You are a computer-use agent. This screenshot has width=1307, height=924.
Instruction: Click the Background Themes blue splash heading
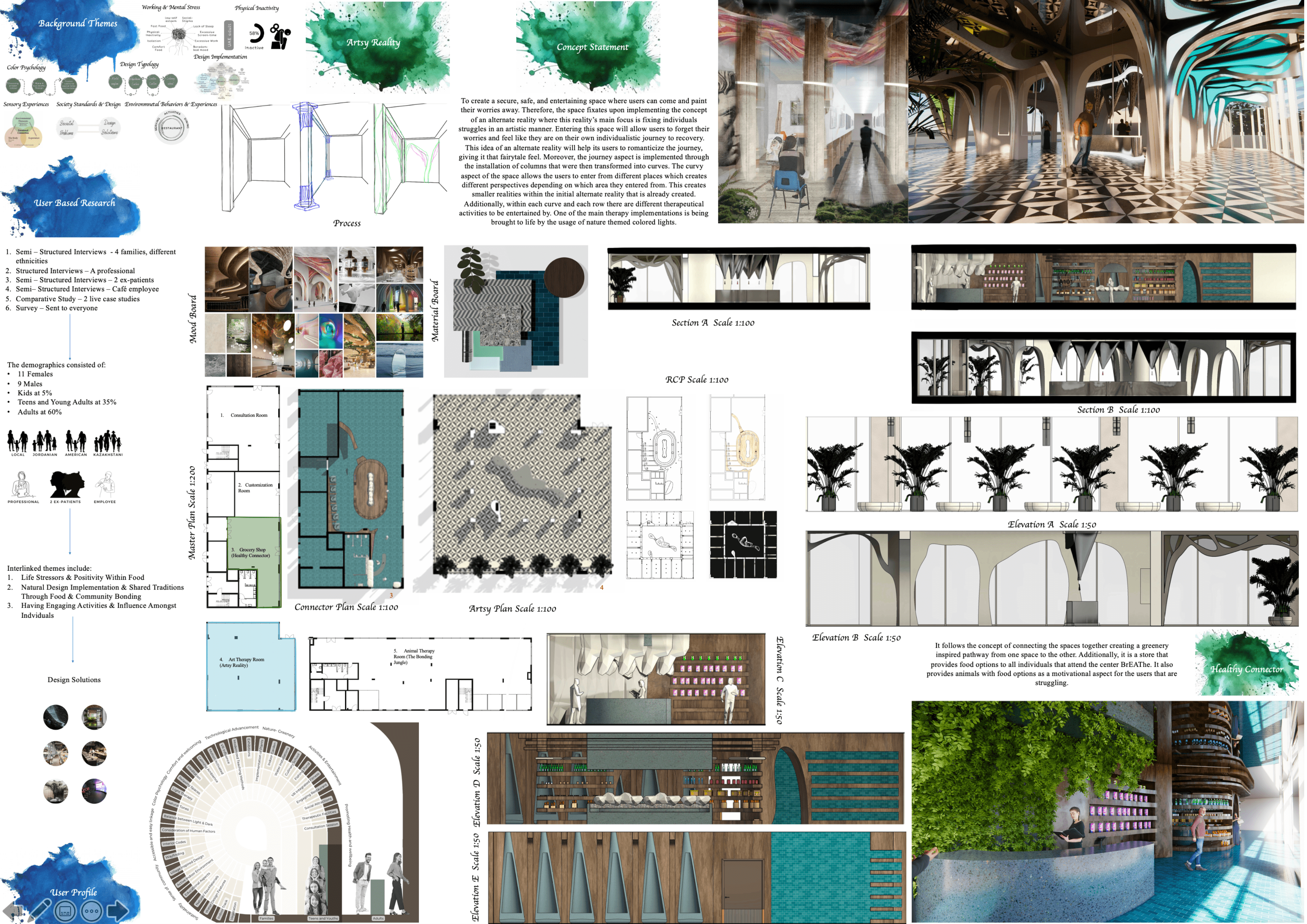coord(78,24)
